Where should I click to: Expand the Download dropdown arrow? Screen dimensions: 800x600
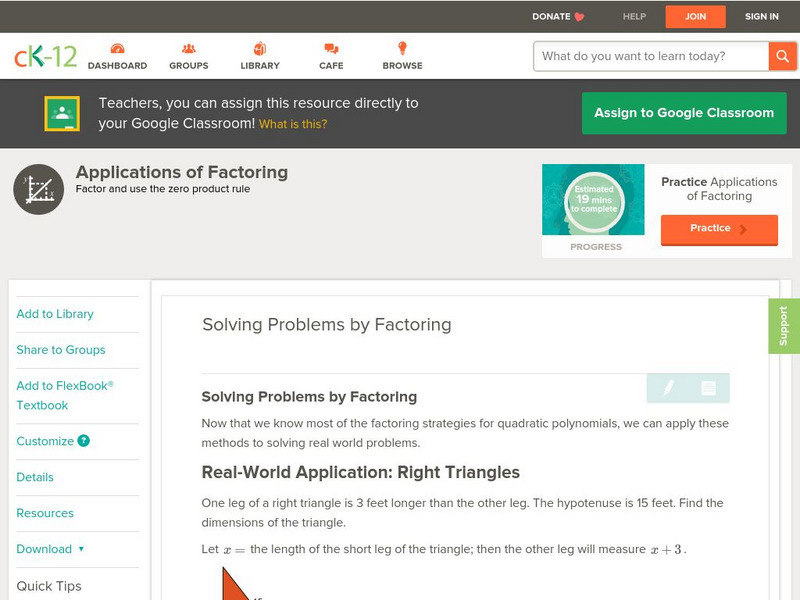point(81,549)
